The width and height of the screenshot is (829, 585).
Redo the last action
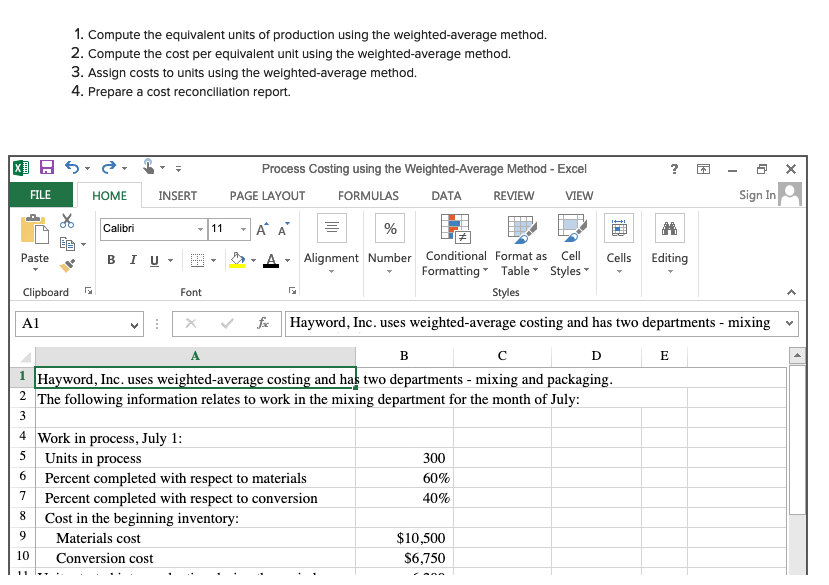tap(109, 168)
